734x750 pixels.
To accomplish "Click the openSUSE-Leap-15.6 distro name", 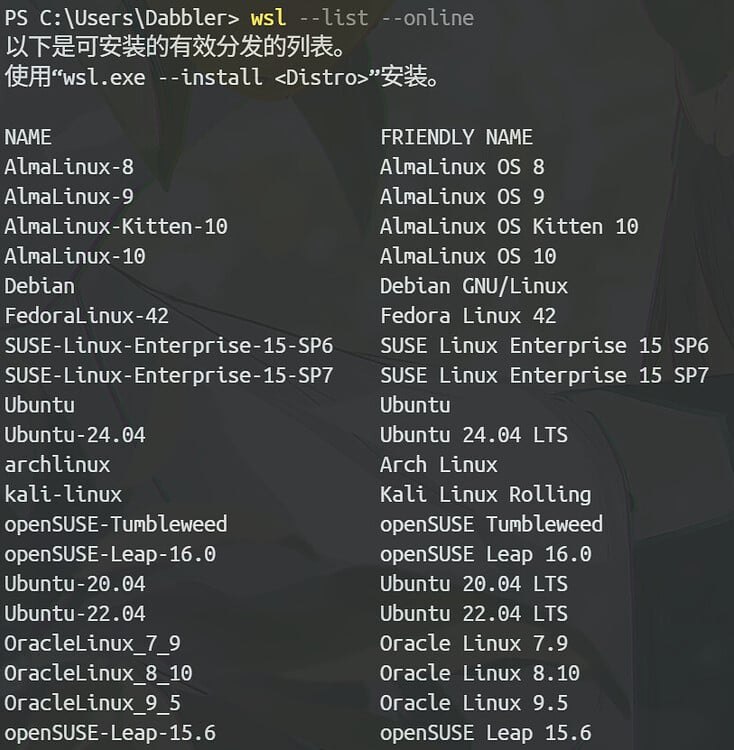I will pyautogui.click(x=110, y=733).
